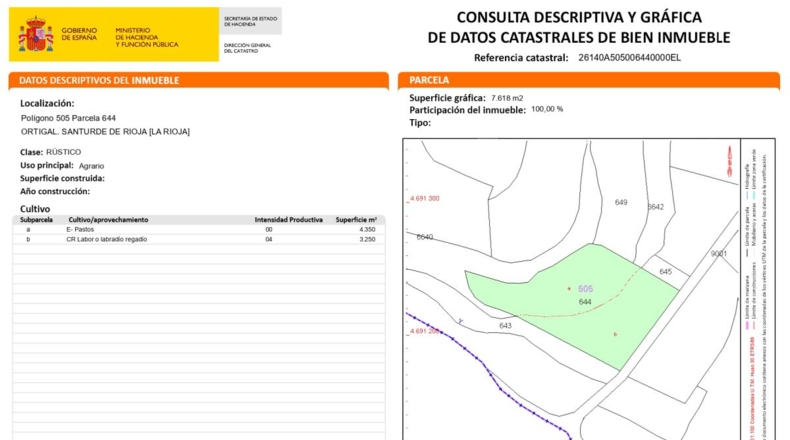
Task: Click the red subparcel 'b' marker on the map
Action: (x=615, y=334)
